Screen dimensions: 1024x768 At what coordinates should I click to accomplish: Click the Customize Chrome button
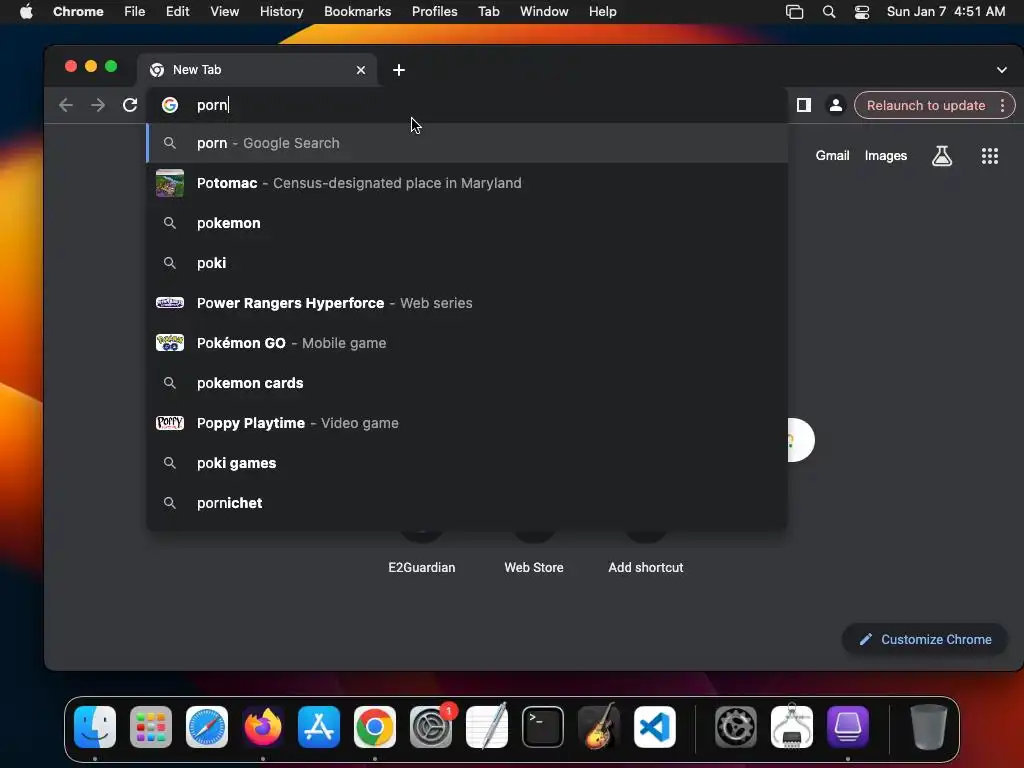pos(925,639)
